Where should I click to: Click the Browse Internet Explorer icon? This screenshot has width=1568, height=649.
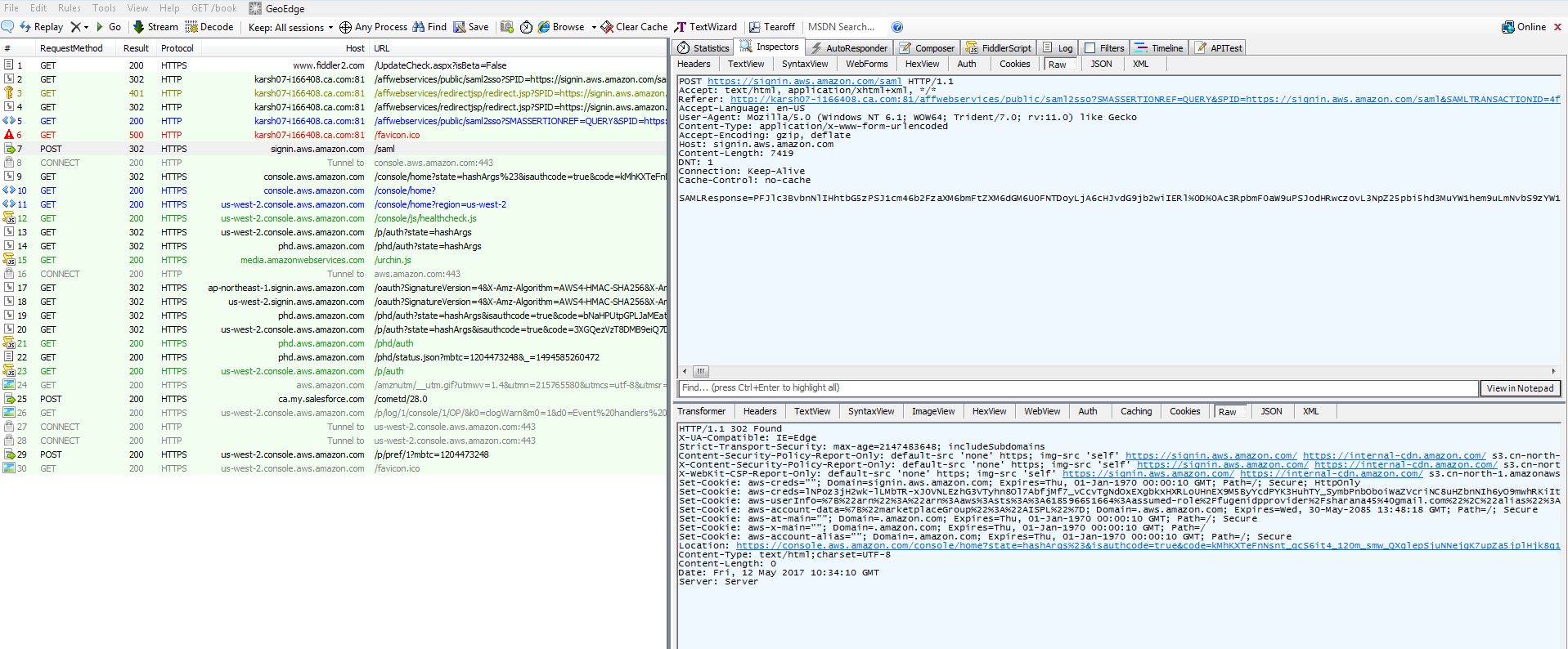coord(543,27)
